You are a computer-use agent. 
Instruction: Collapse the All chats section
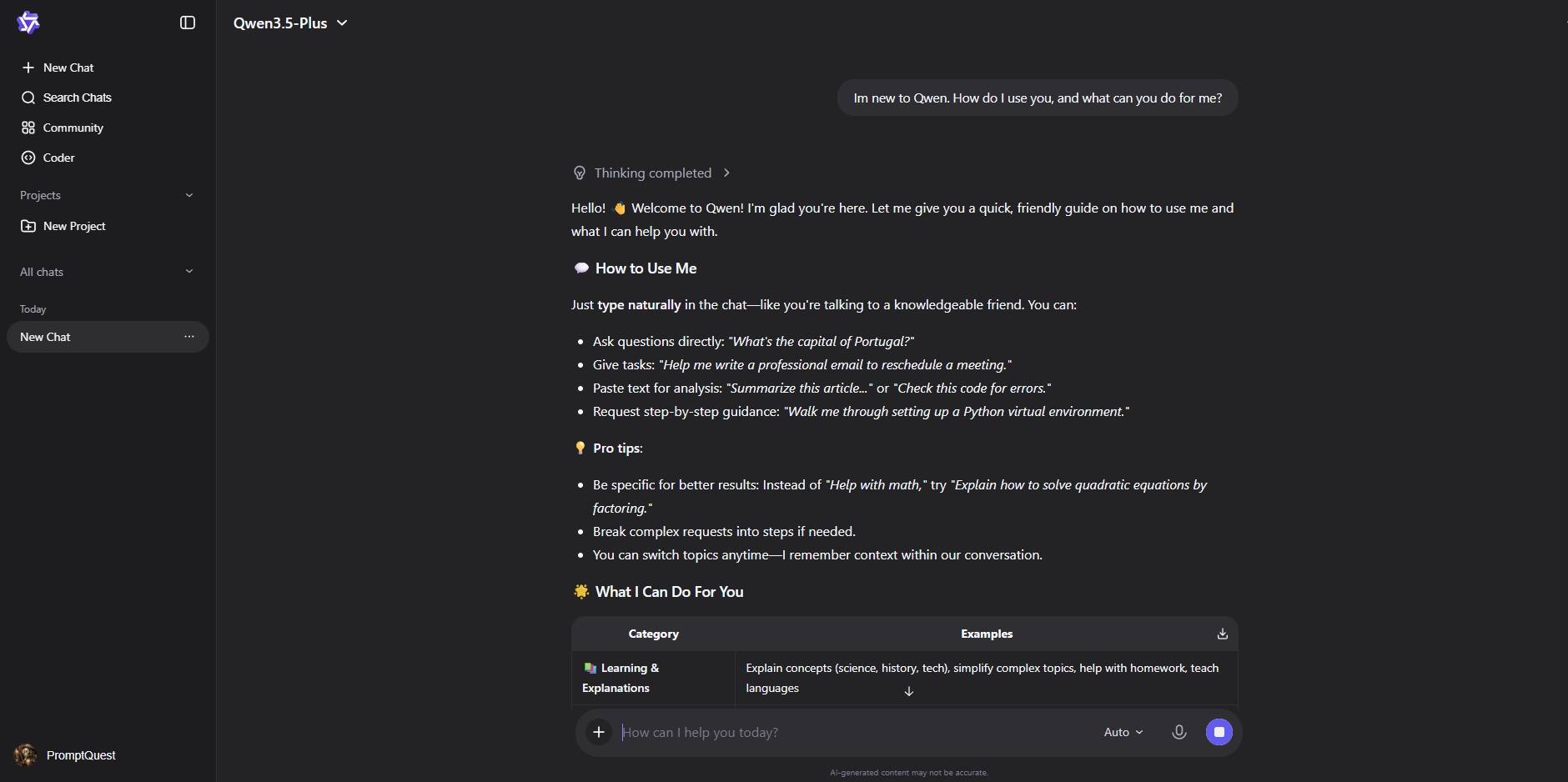click(189, 272)
